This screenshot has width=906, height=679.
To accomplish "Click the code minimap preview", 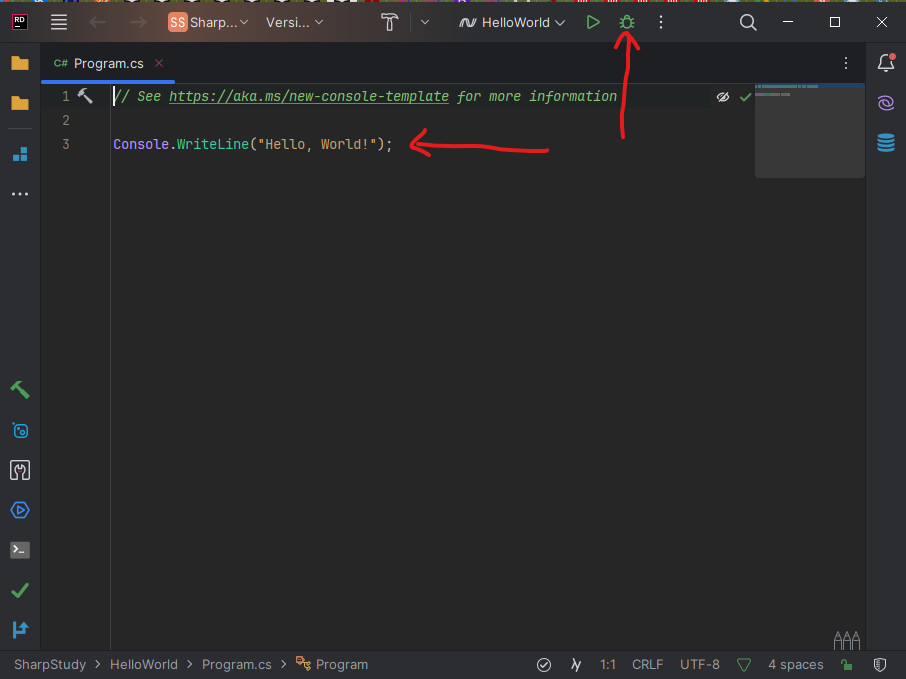I will 810,131.
